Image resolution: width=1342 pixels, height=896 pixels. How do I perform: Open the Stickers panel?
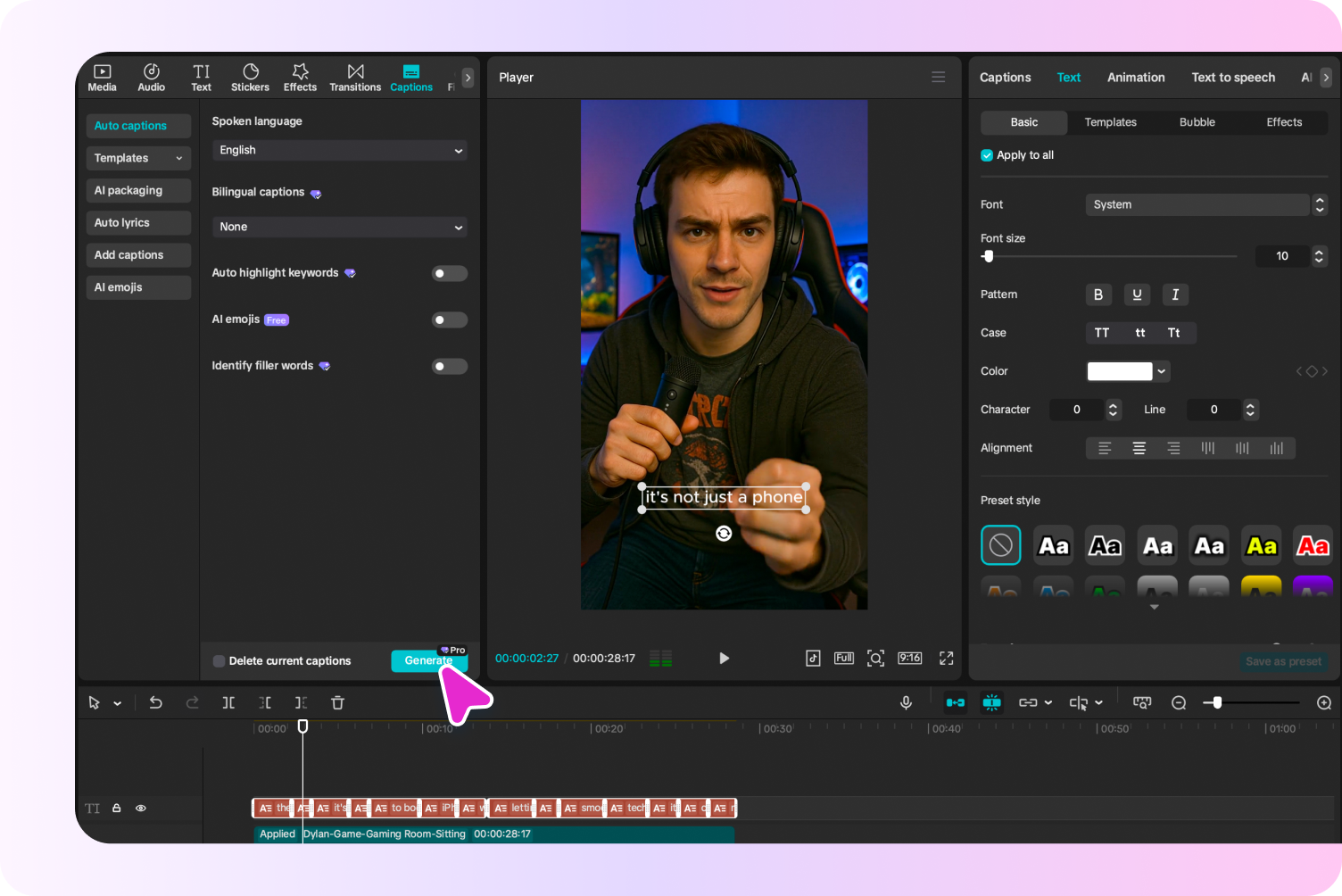point(250,77)
